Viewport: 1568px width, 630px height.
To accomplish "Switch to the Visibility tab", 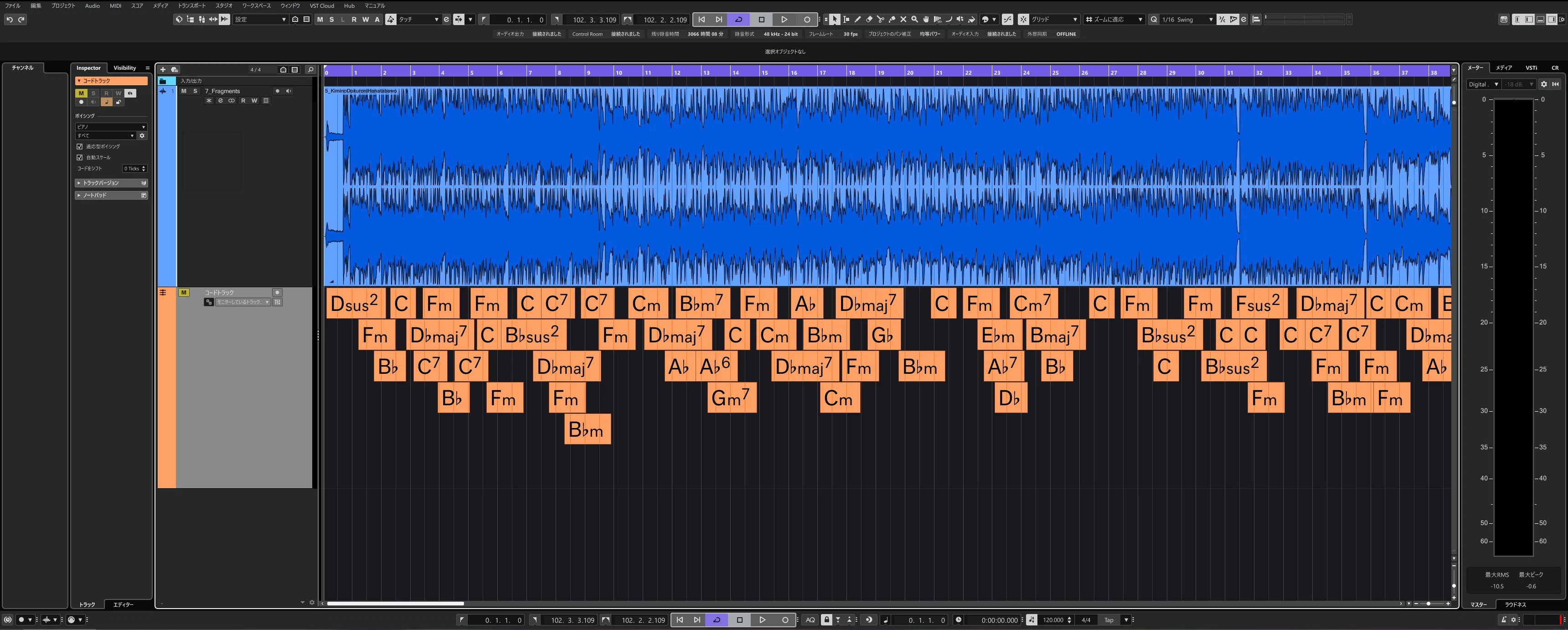I will [125, 68].
